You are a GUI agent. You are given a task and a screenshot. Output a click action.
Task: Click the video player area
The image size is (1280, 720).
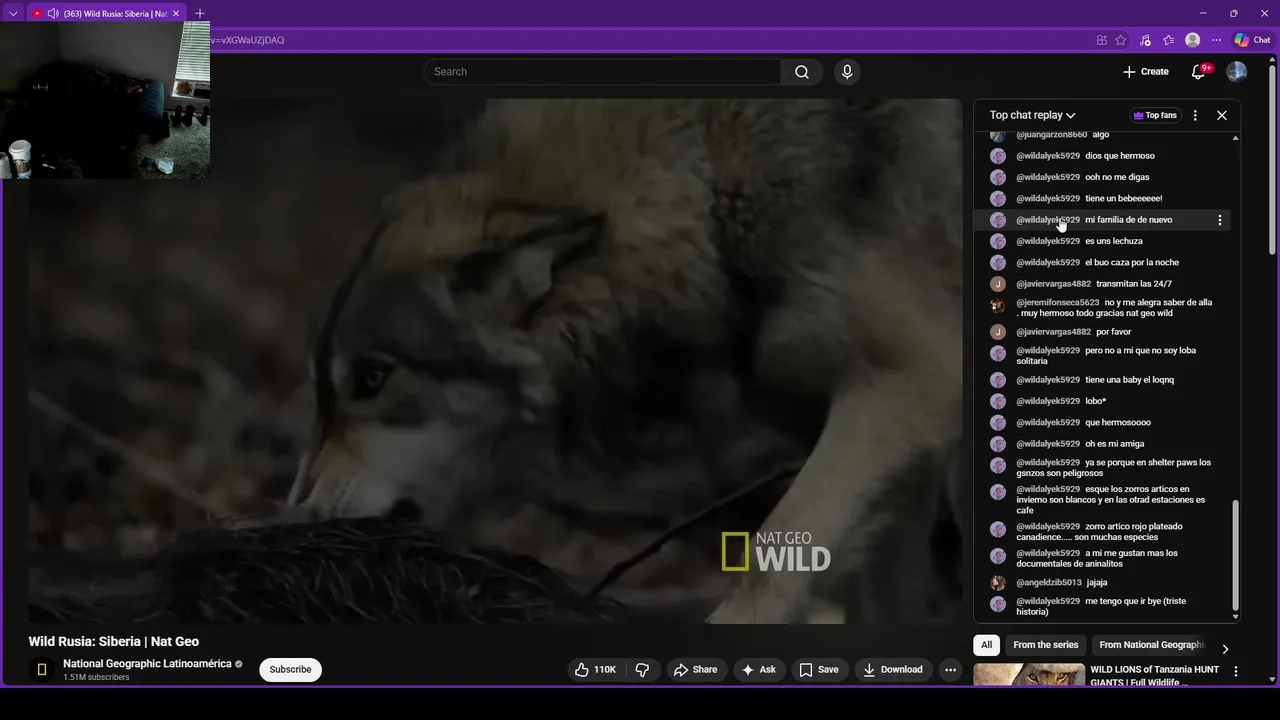point(495,360)
